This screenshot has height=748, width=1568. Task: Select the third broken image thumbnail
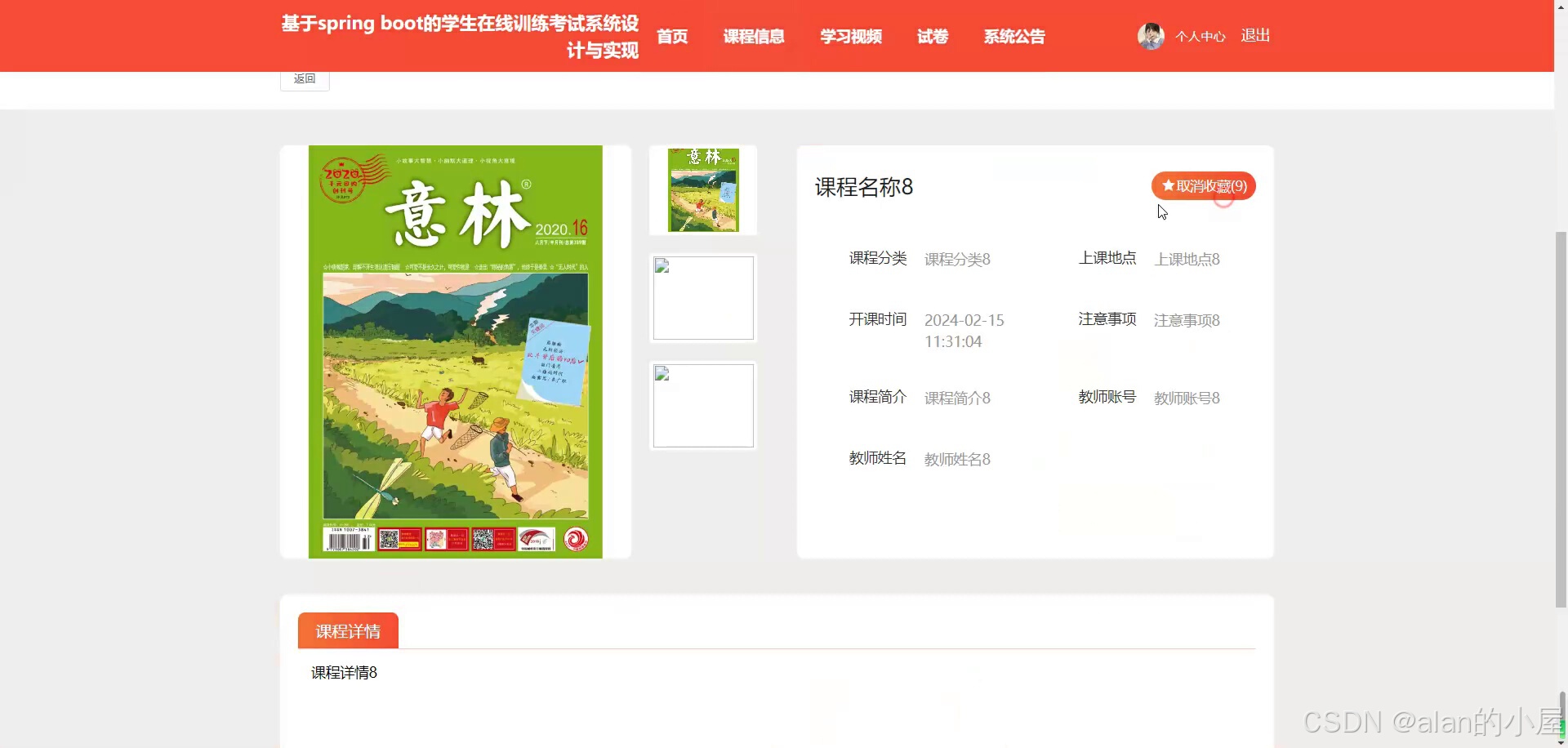click(x=703, y=406)
